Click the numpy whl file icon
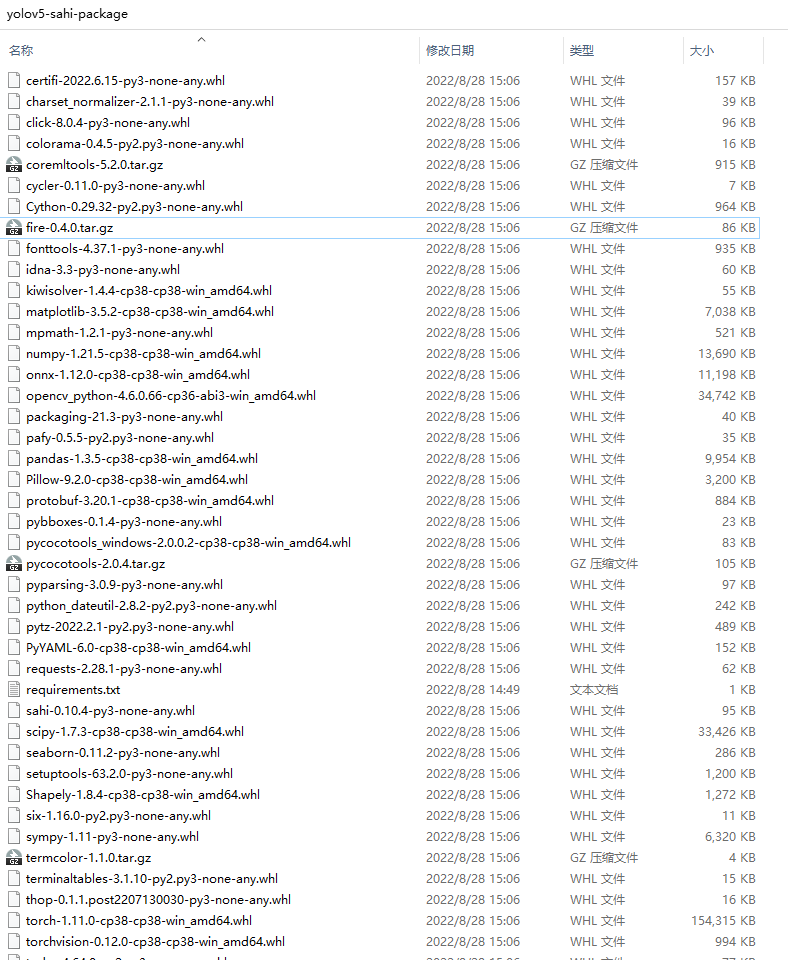This screenshot has height=960, width=788. 13,354
